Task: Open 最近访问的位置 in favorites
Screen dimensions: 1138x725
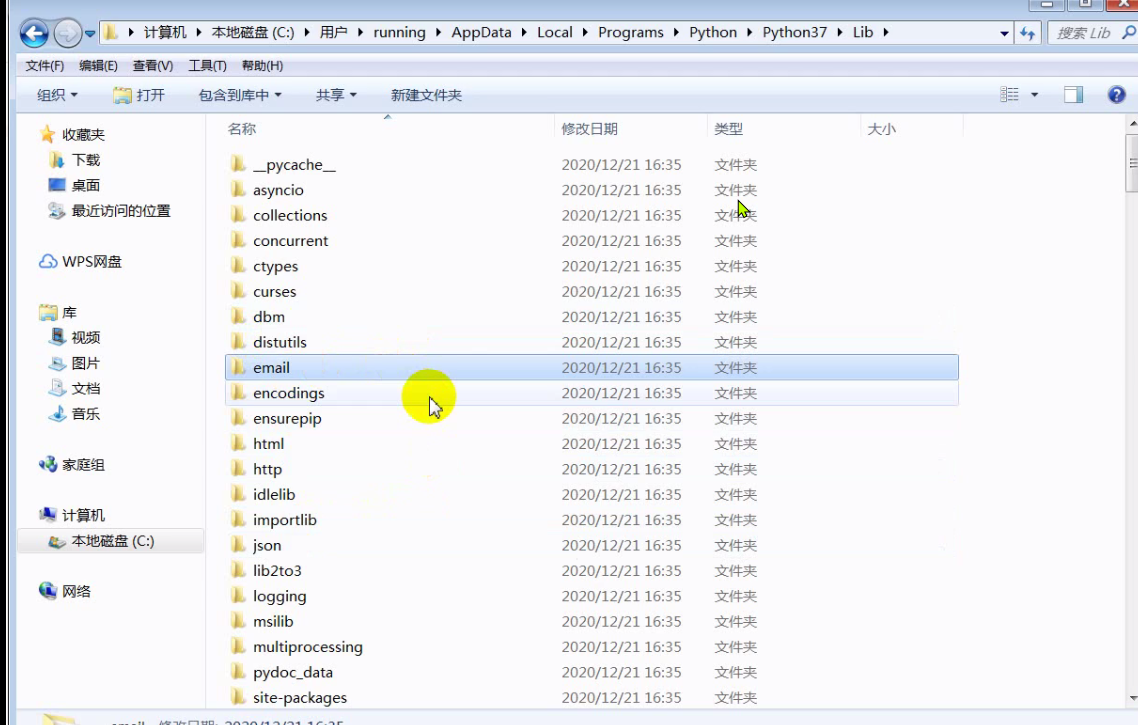Action: [x=120, y=211]
